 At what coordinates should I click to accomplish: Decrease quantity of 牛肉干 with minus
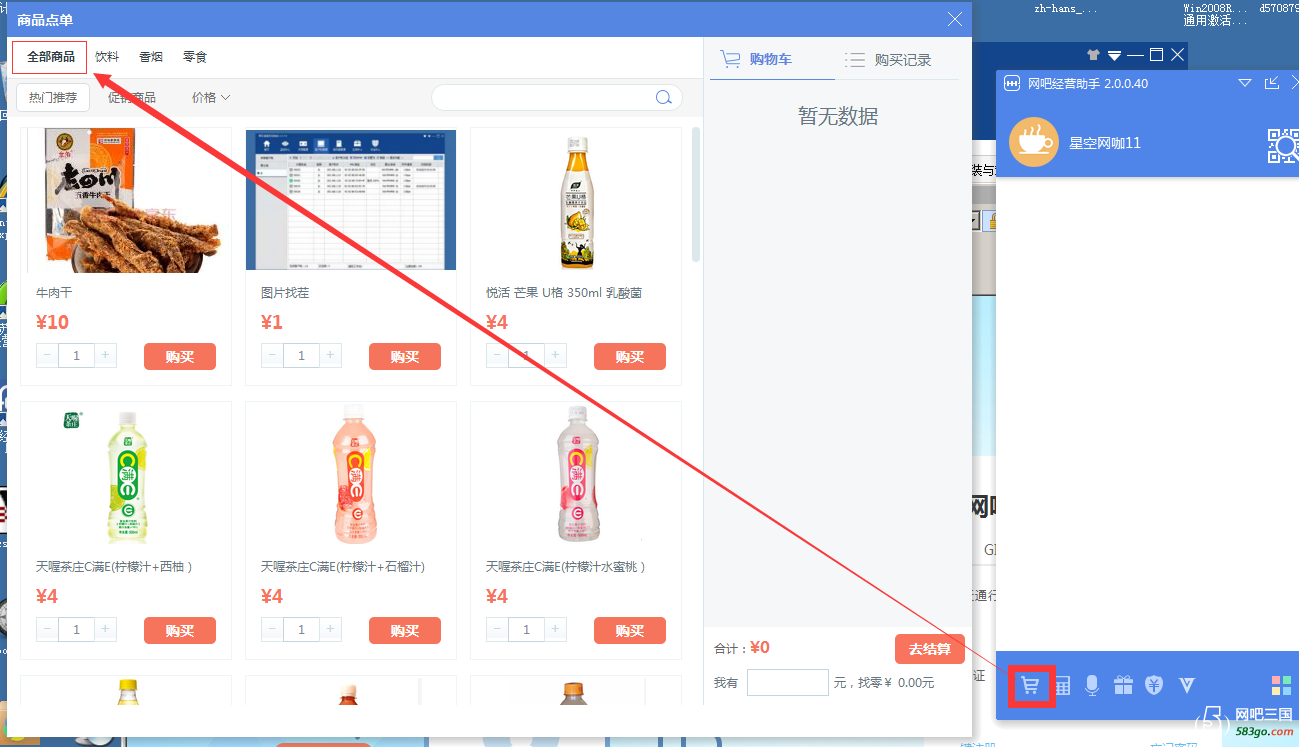[x=47, y=355]
